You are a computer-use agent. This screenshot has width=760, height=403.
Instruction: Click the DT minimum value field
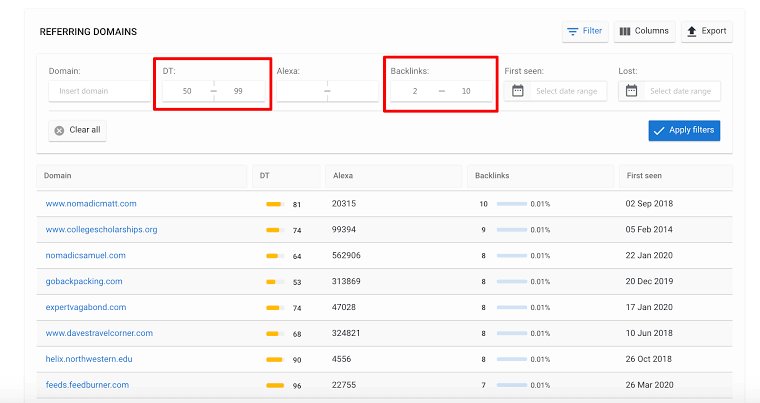187,91
